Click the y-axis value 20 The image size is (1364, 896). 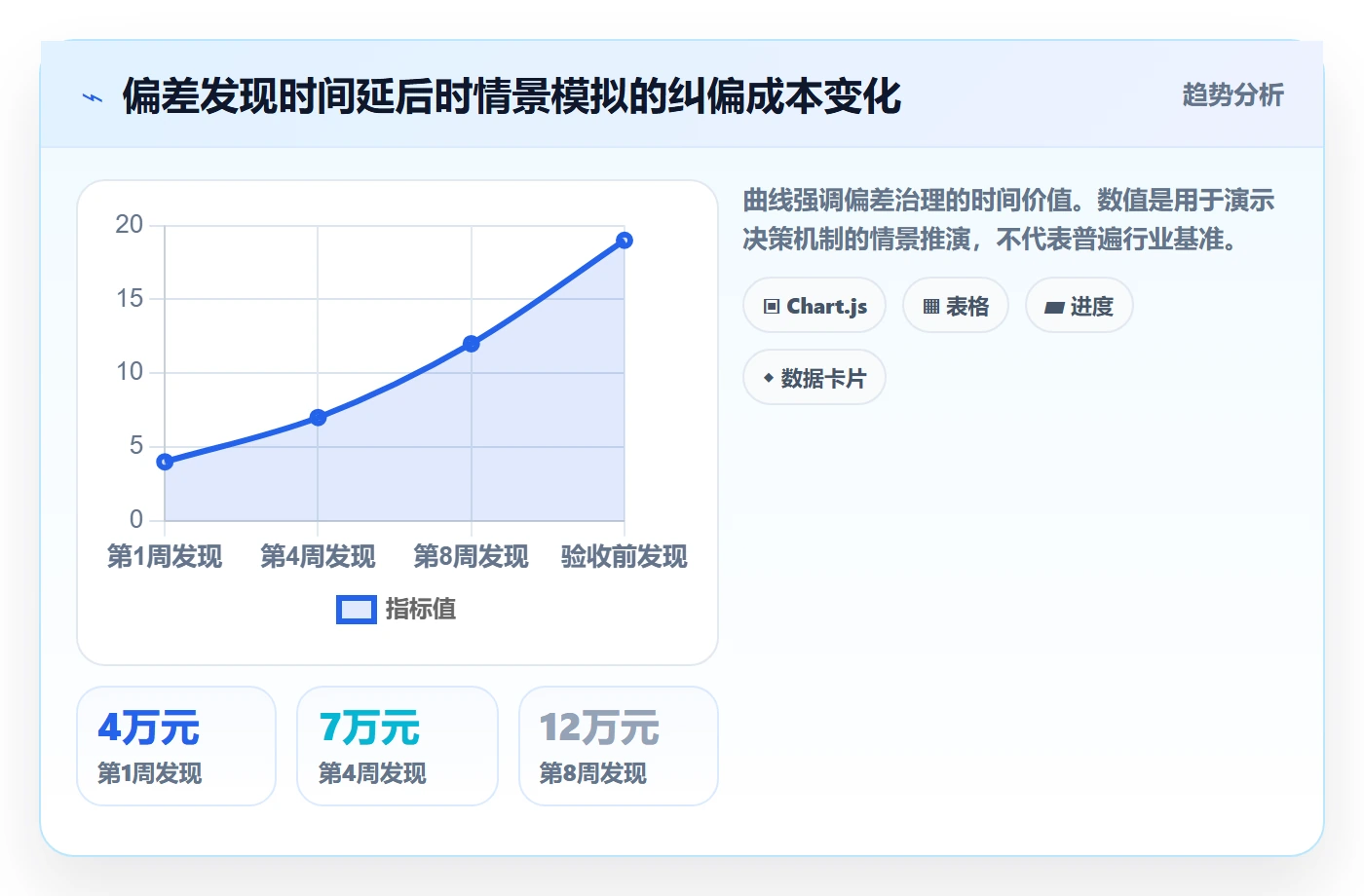pyautogui.click(x=129, y=225)
